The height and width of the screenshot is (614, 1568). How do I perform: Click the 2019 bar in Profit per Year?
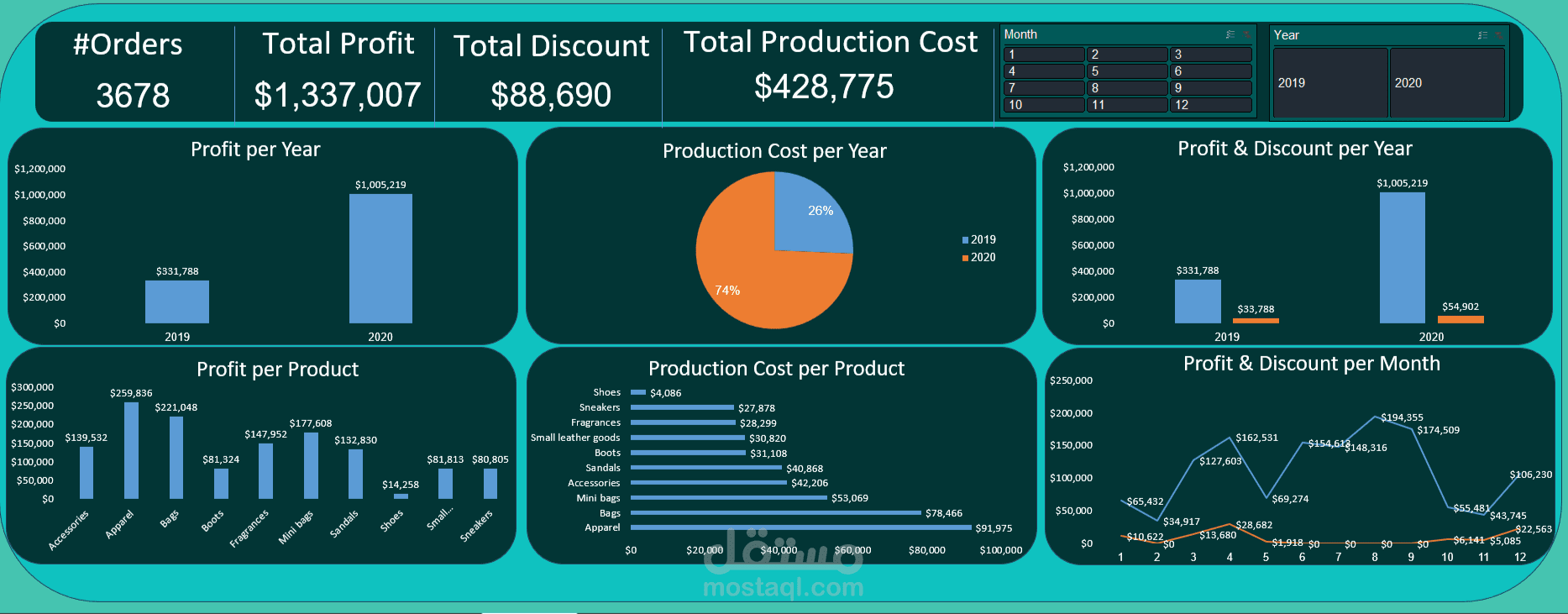coord(177,302)
